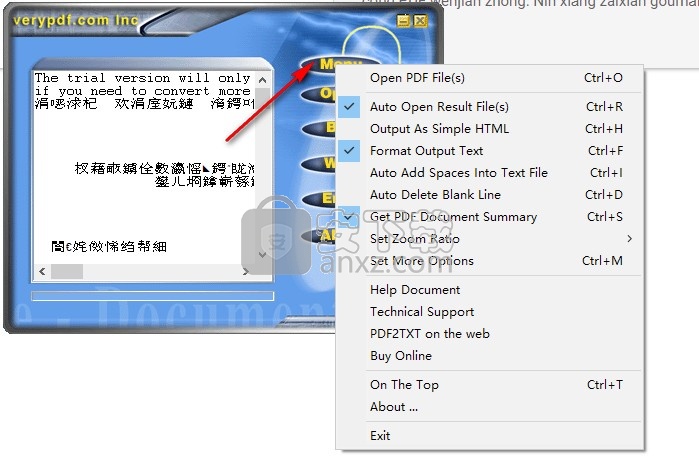The width and height of the screenshot is (699, 474).
Task: Close the verypdf window
Action: coord(420,21)
